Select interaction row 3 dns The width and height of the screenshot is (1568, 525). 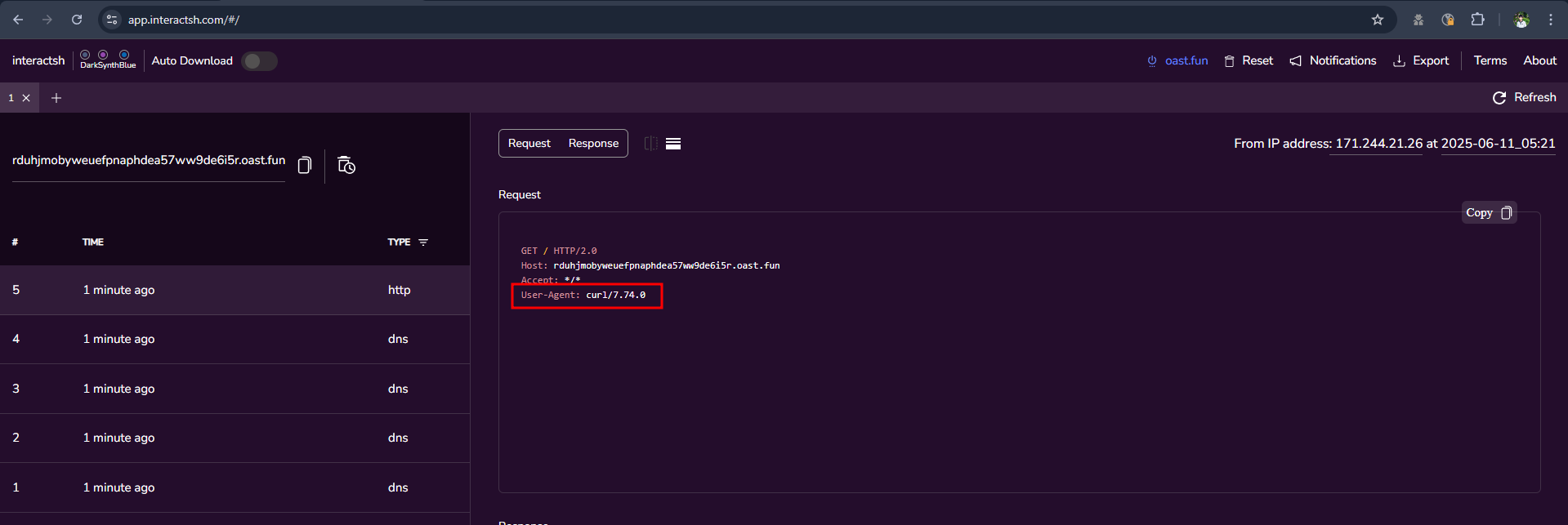point(235,389)
